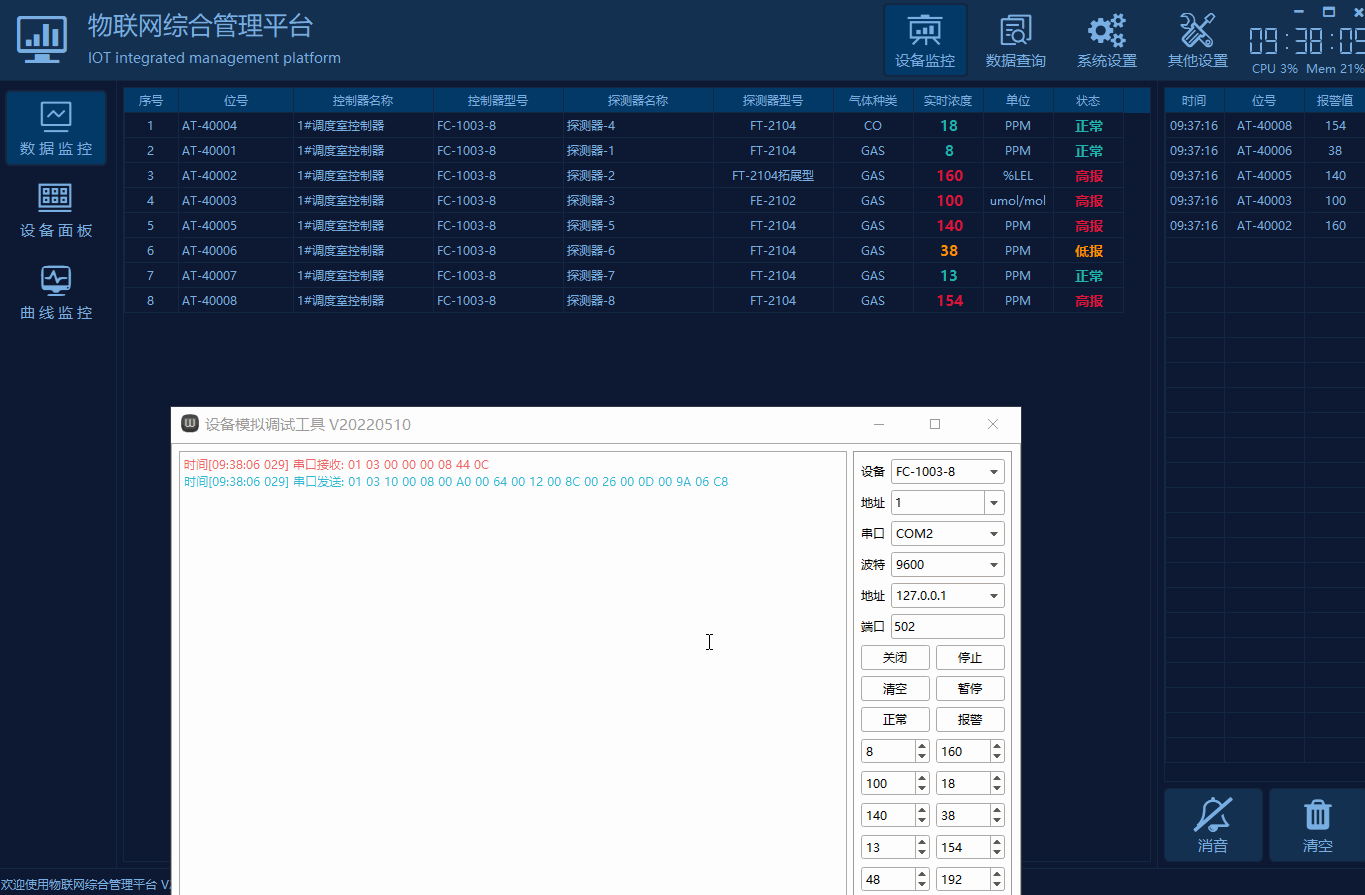The image size is (1365, 895).
Task: Select 曲线监控 in the left sidebar
Action: pos(56,292)
